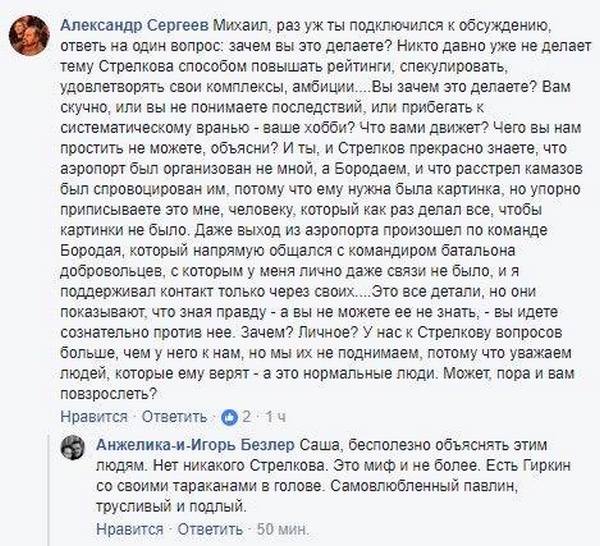Like Безлер's reply using Нравится

(x=130, y=529)
